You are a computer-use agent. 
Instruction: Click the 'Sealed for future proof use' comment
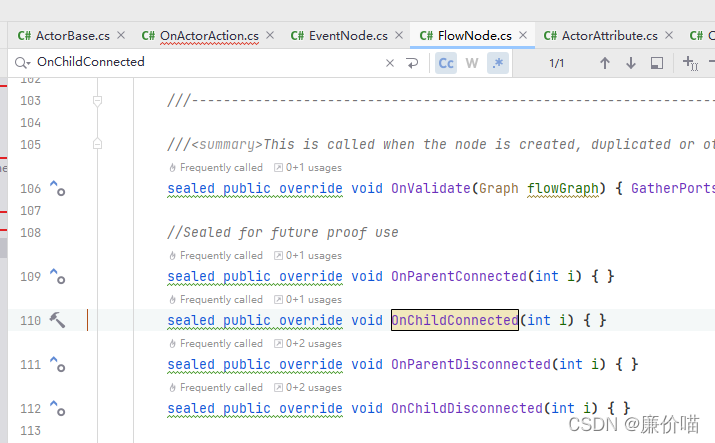pos(283,232)
